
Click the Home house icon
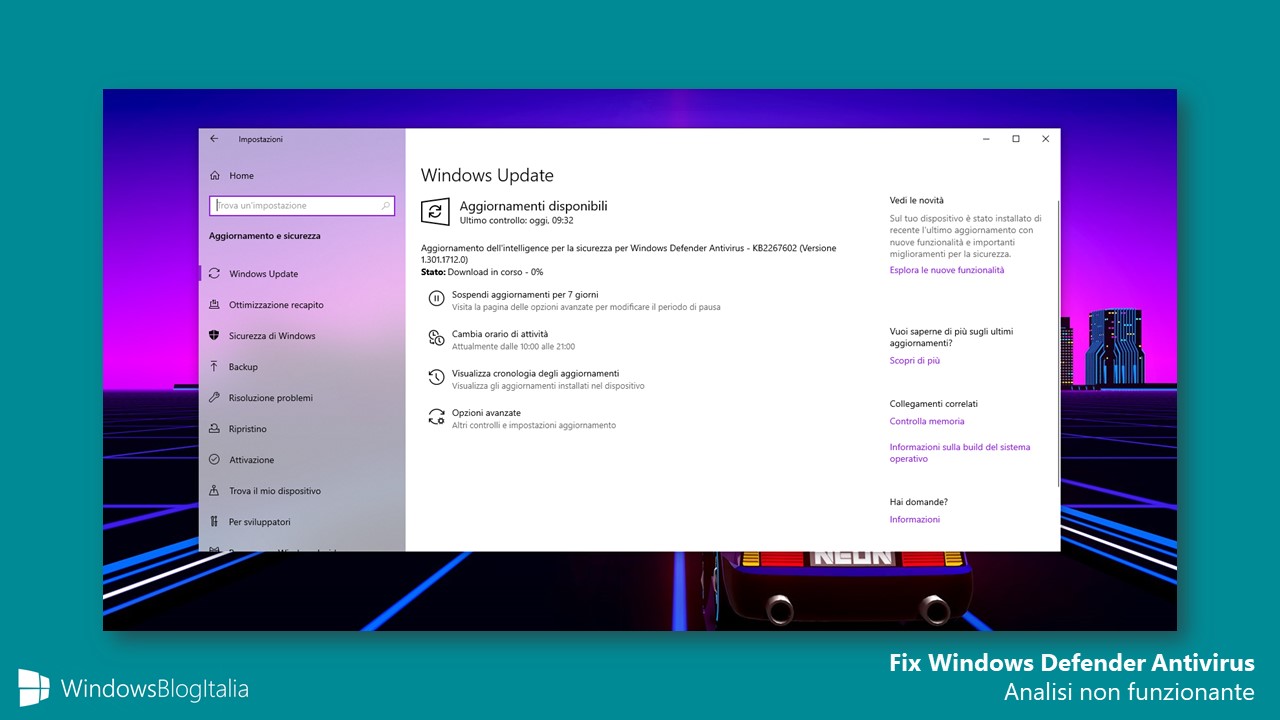(214, 175)
